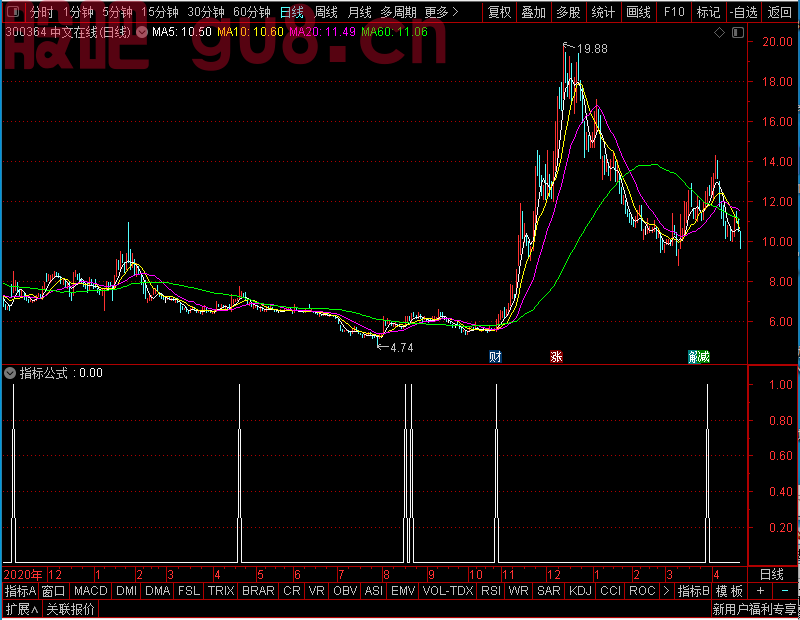Select the 30分钟 period
Screen dimensions: 800x620
(x=206, y=12)
